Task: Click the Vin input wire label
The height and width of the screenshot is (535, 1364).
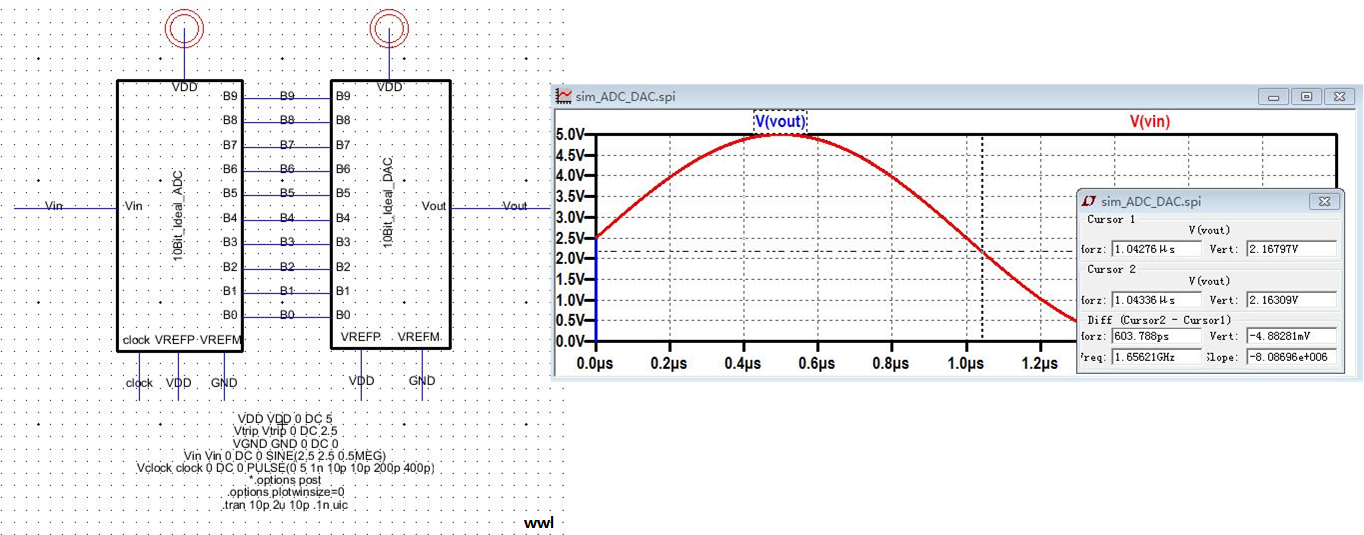Action: 54,206
